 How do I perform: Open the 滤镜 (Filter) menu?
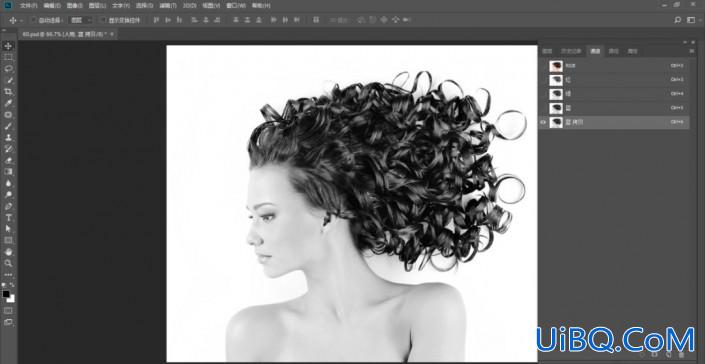(168, 6)
